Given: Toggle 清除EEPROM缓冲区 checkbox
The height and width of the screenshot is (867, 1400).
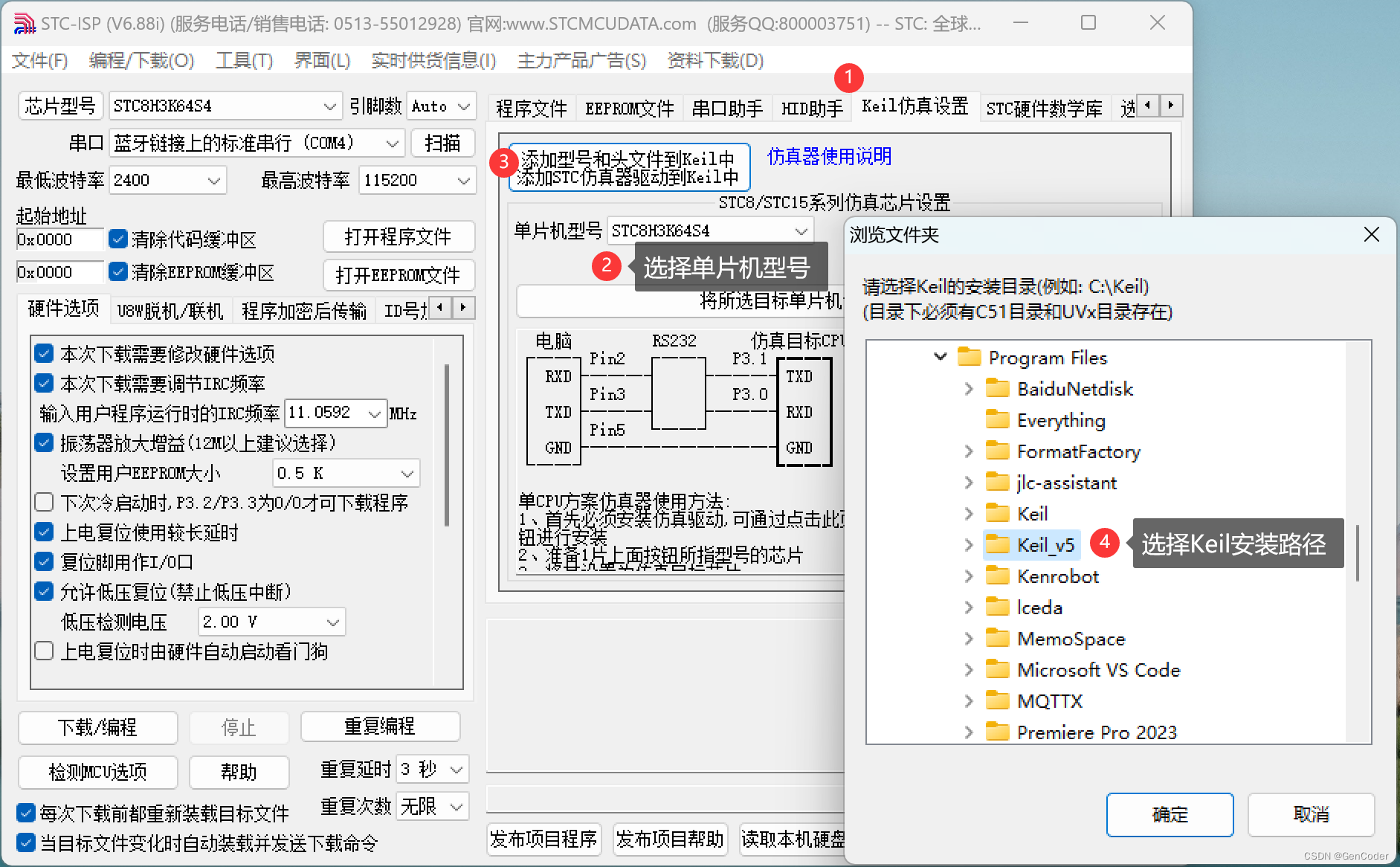Looking at the screenshot, I should (117, 271).
